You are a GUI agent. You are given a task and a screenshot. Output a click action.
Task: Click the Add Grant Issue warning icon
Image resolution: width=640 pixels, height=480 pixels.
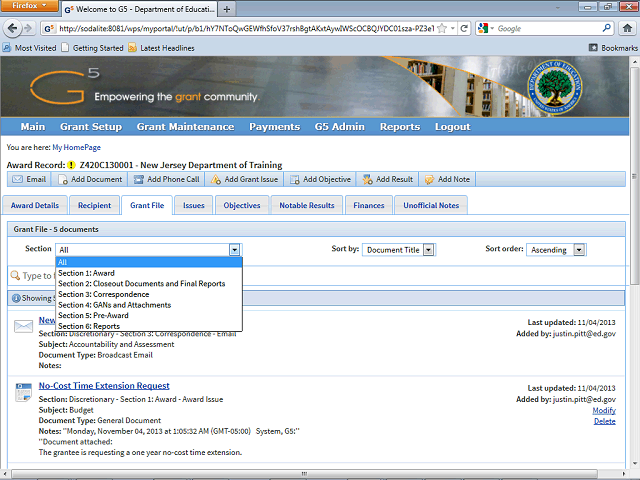(216, 179)
